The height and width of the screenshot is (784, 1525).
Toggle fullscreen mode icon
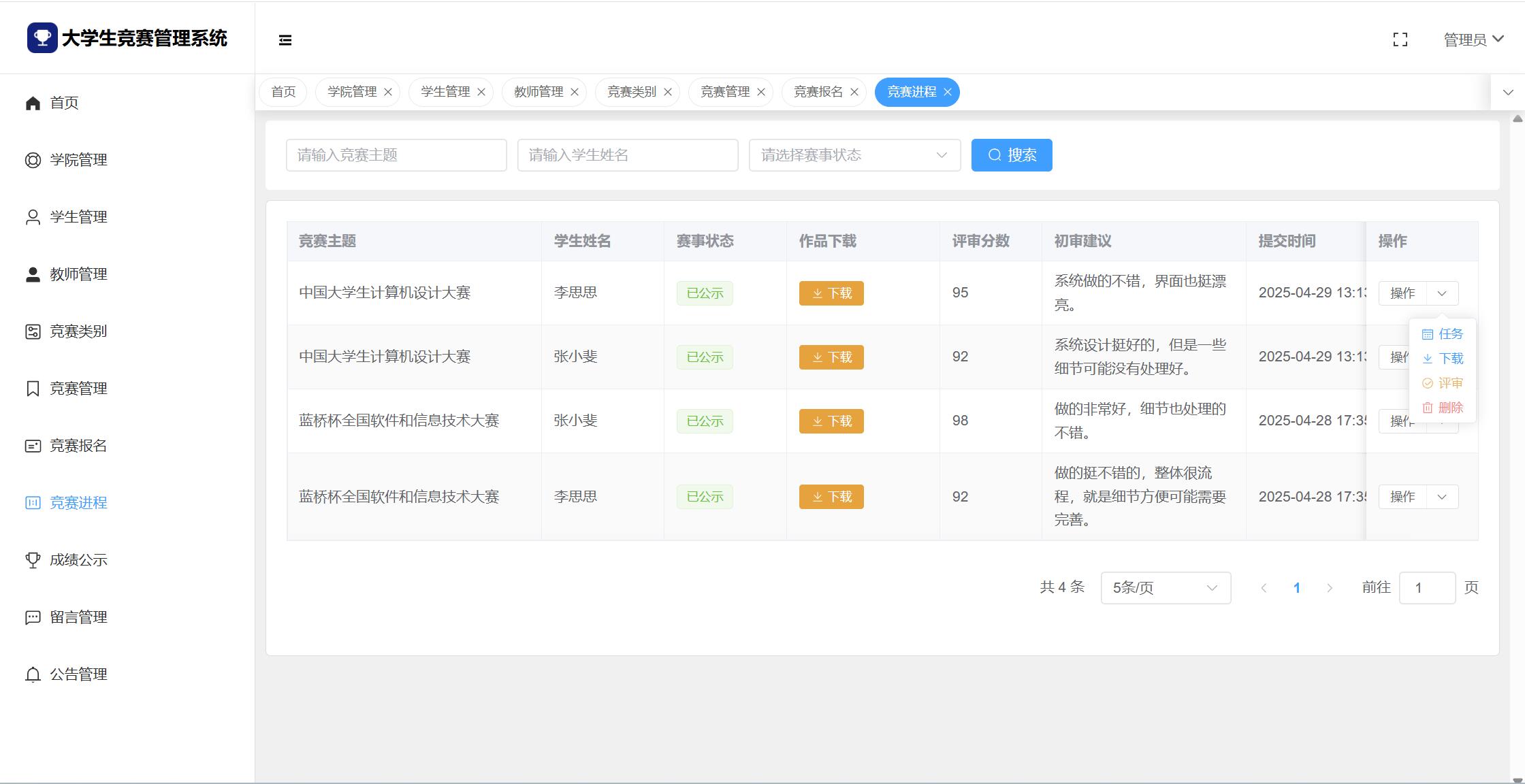(x=1400, y=39)
